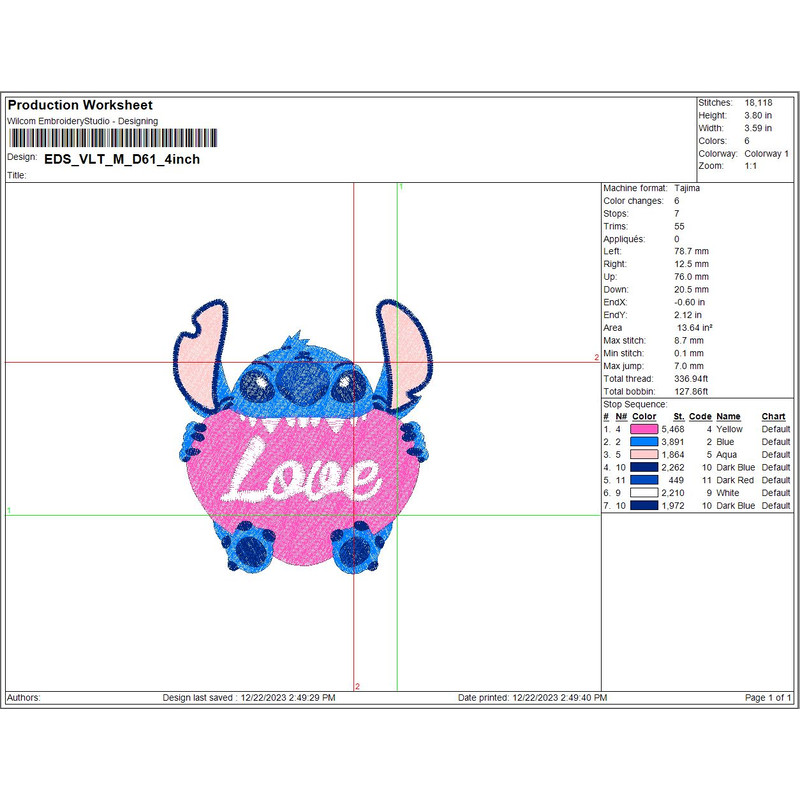Viewport: 800px width, 800px height.
Task: Click Stitch's left ear in the preview
Action: [204, 350]
